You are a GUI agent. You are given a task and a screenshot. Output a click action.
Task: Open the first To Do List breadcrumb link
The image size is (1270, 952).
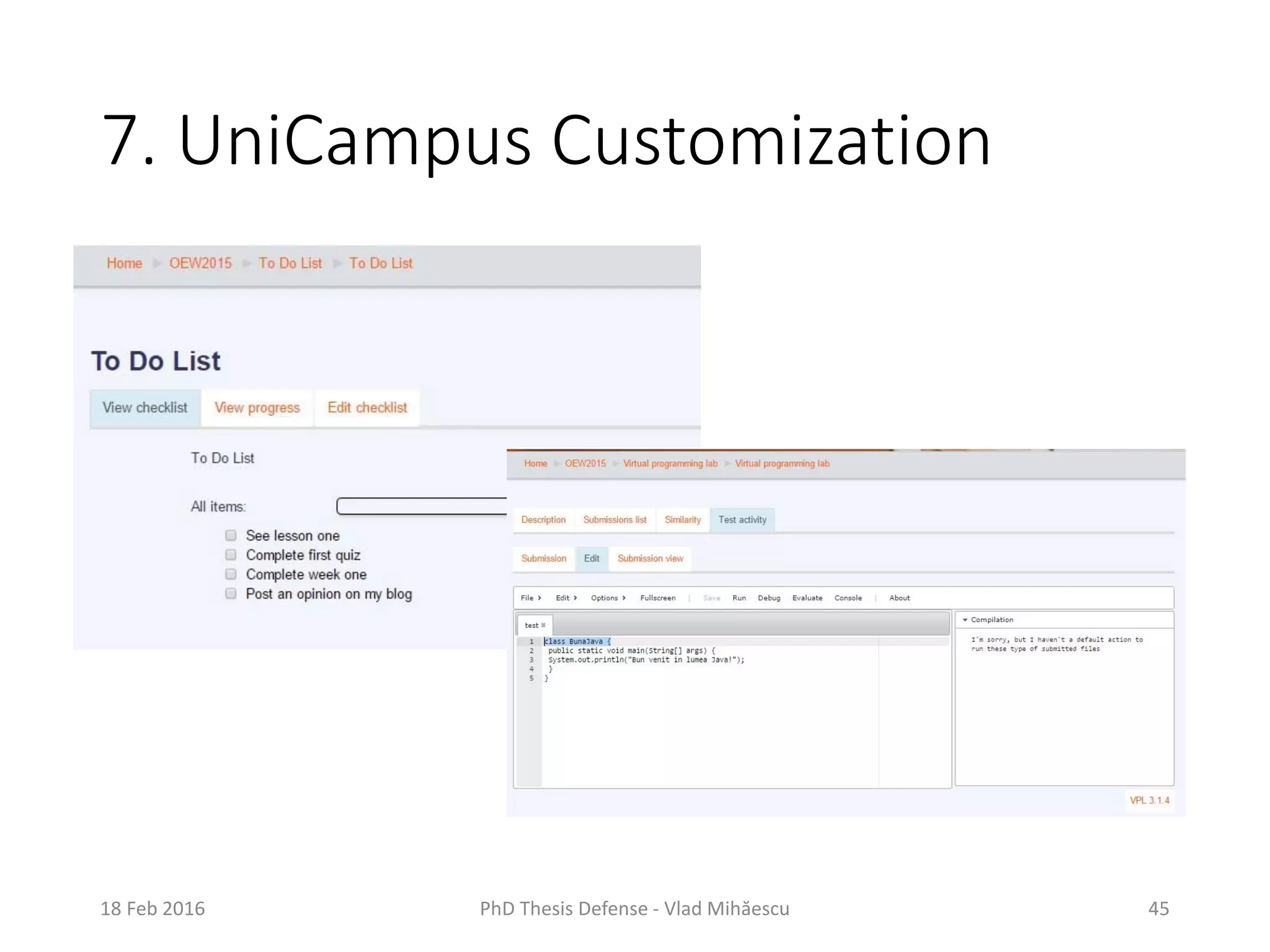tap(290, 263)
